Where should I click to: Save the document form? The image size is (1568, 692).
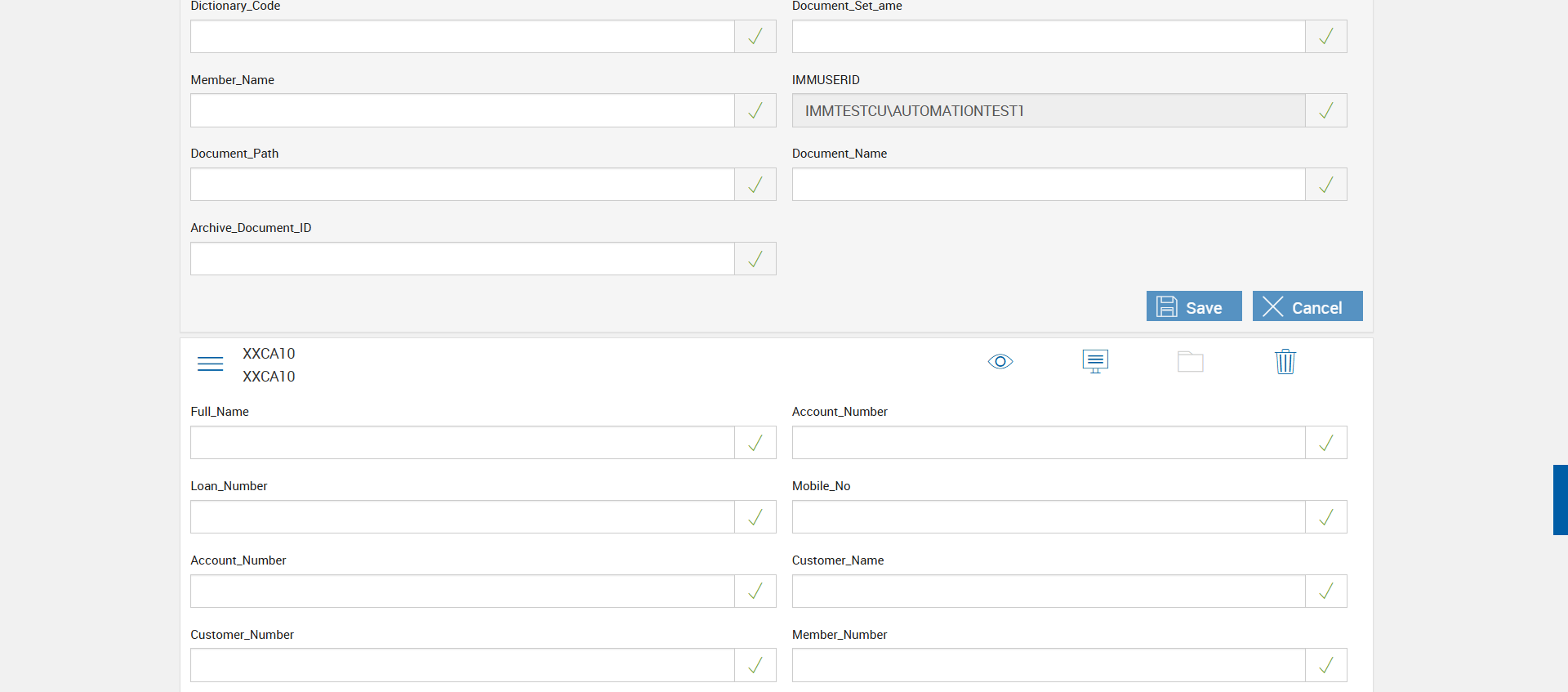pyautogui.click(x=1193, y=307)
